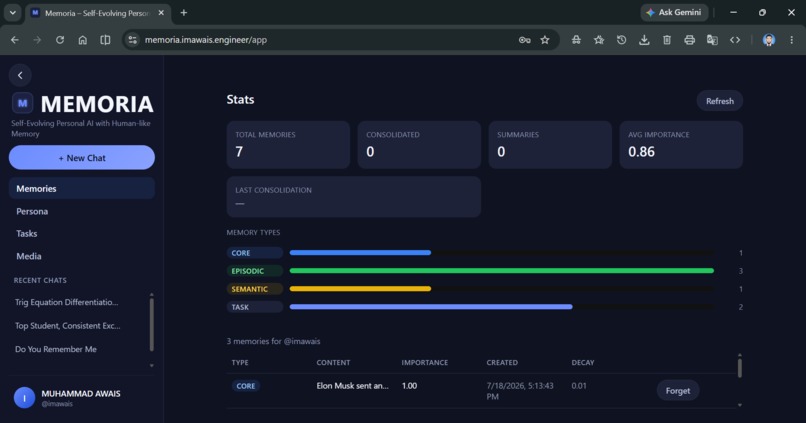Start a New Chat
This screenshot has height=423, width=806.
click(82, 158)
